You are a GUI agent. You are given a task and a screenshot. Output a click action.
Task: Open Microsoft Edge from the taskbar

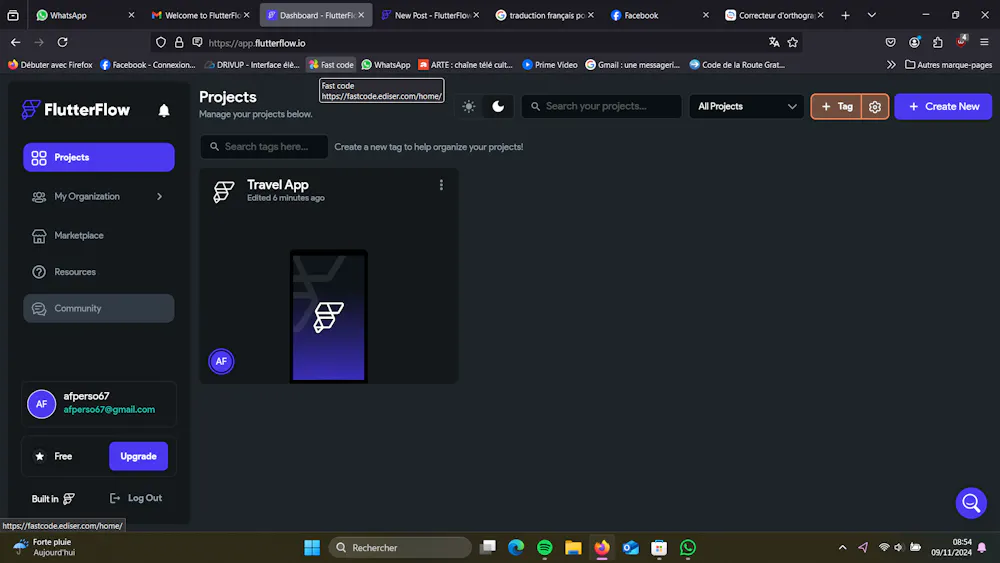pos(516,548)
